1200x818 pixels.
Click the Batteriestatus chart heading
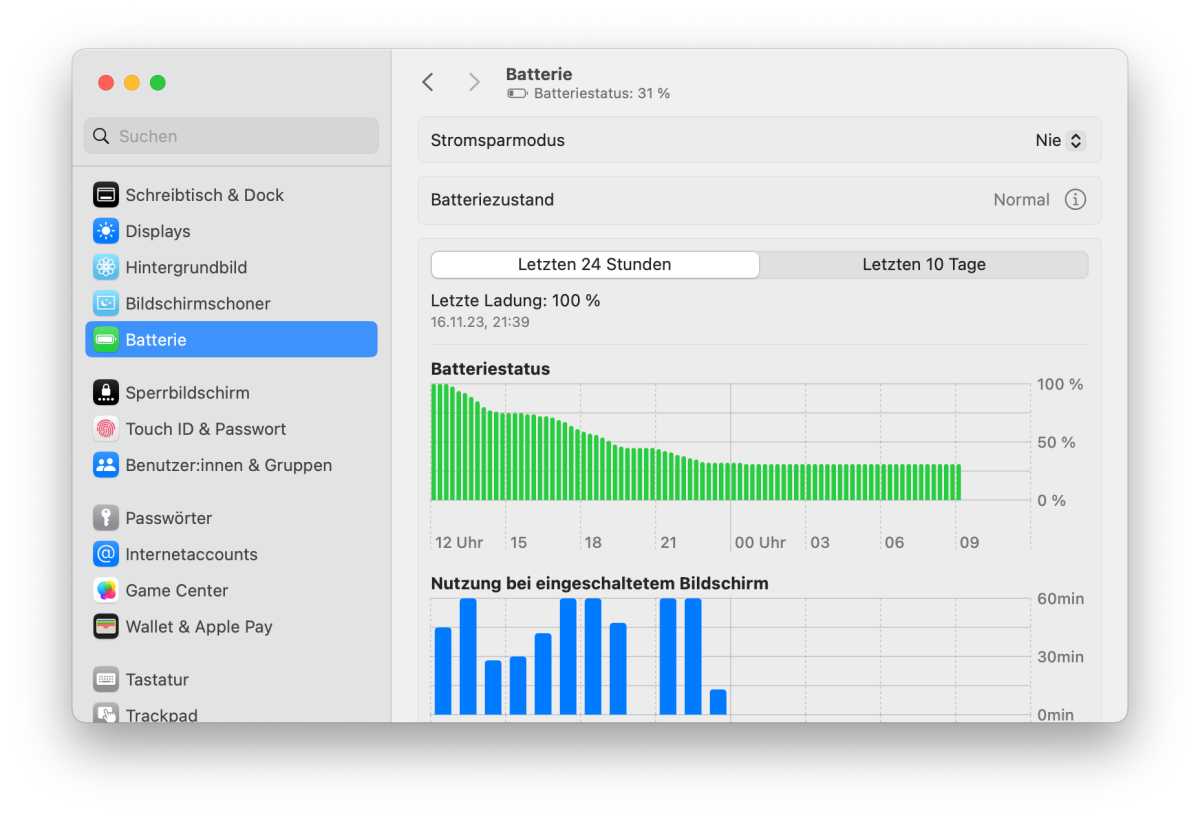tap(490, 369)
